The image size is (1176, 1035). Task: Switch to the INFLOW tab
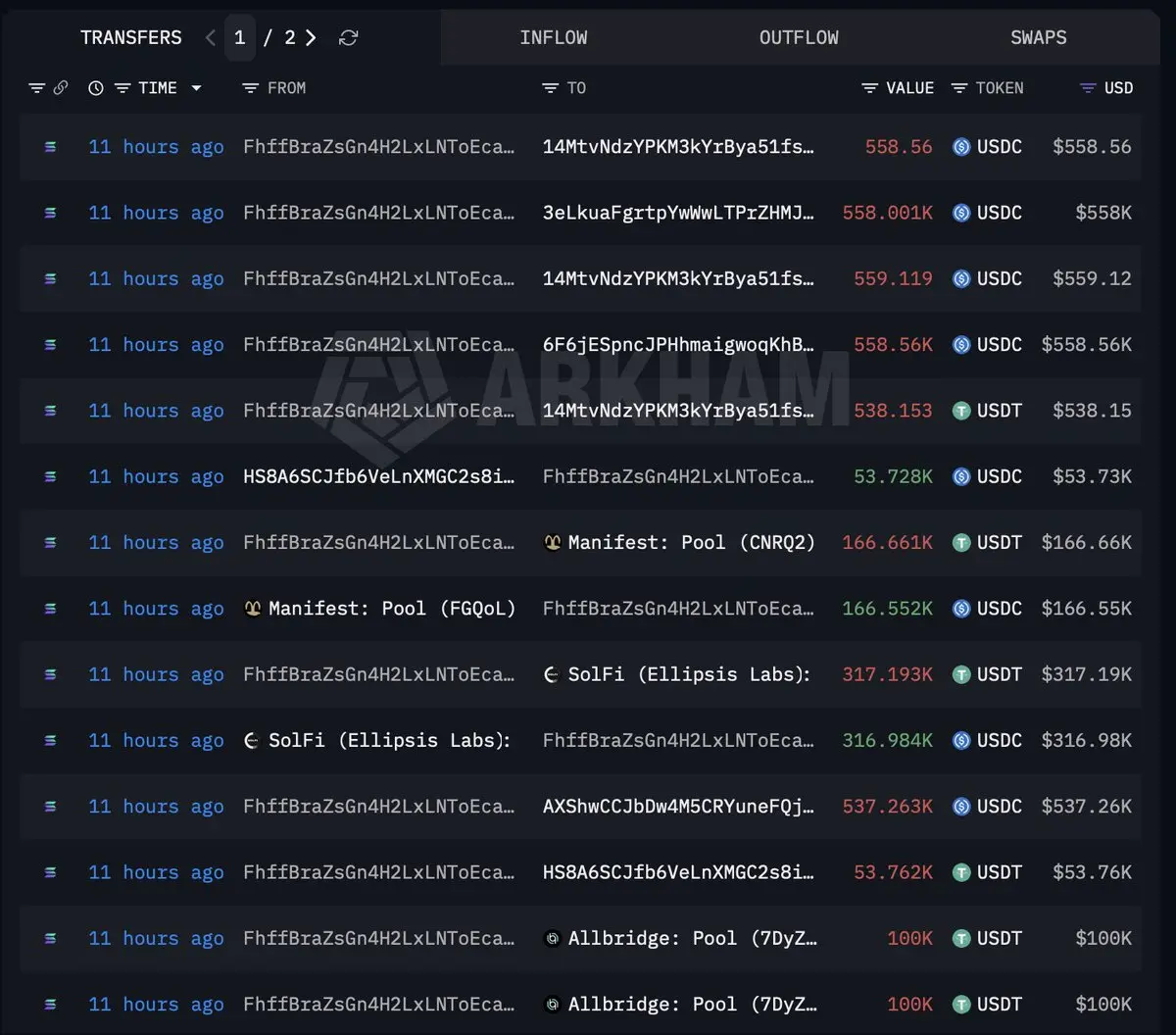(x=554, y=38)
